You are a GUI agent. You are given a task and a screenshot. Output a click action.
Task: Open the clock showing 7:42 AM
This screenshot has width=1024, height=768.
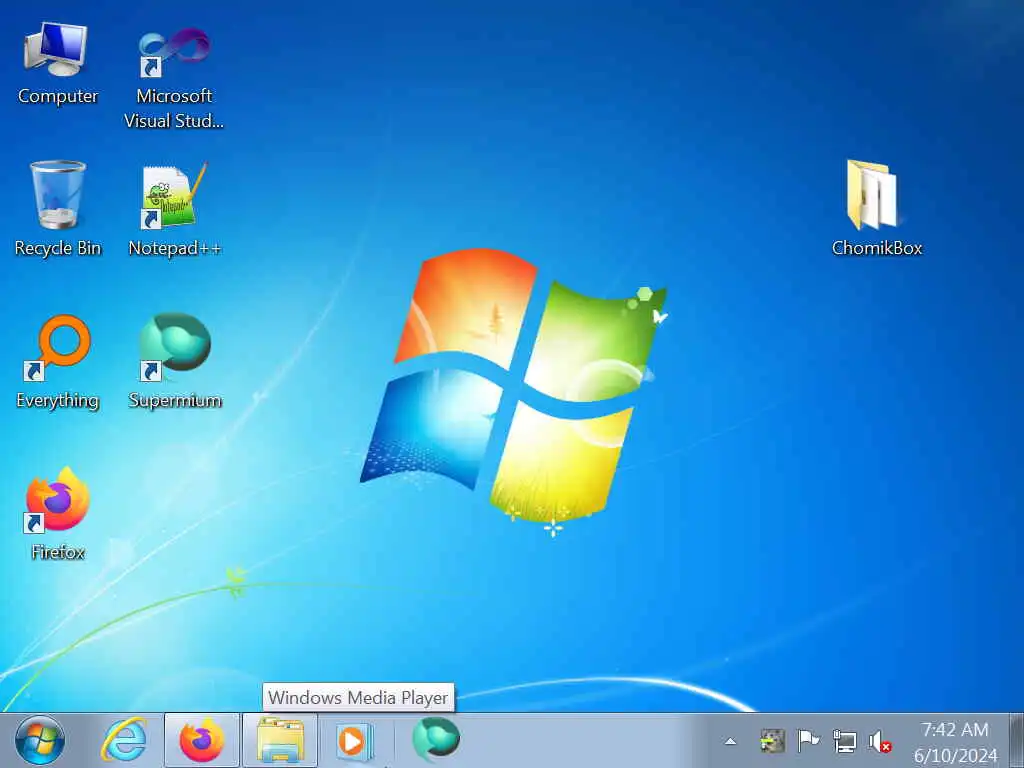coord(955,729)
